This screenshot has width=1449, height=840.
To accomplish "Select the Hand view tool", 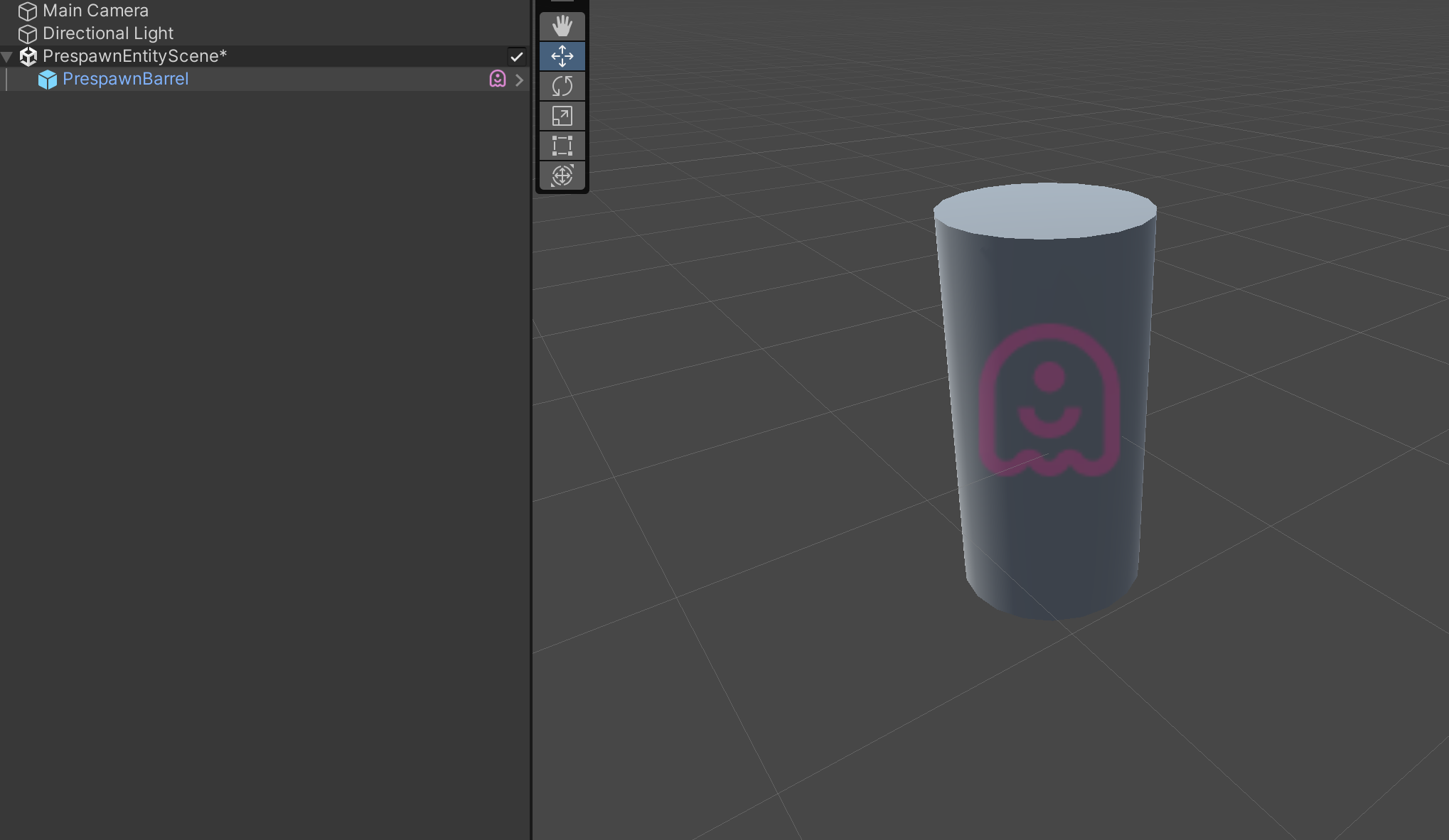I will pos(562,26).
